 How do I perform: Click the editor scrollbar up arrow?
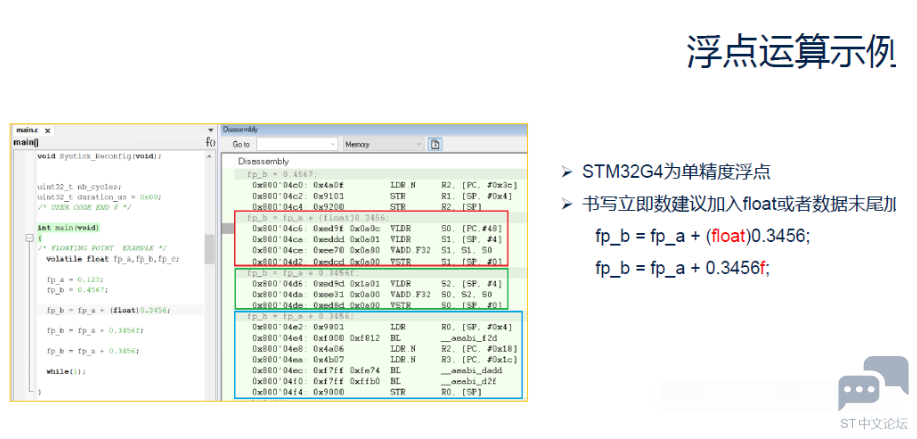[210, 157]
